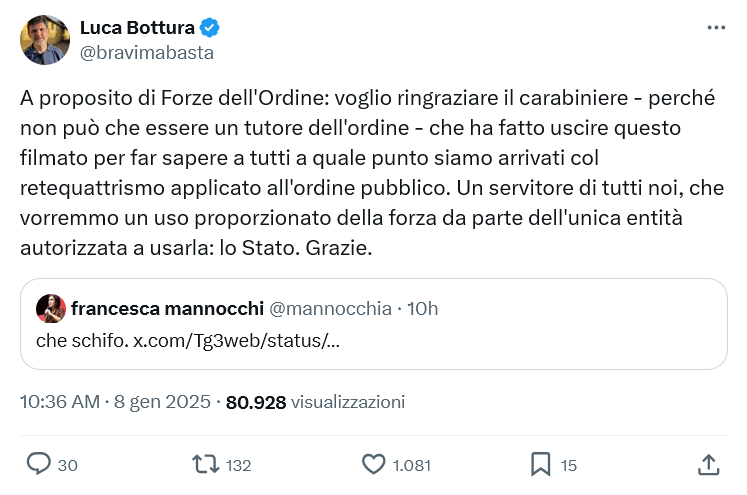Open Luca Bottura's profile picture
Screen dimensions: 747x495
45,40
